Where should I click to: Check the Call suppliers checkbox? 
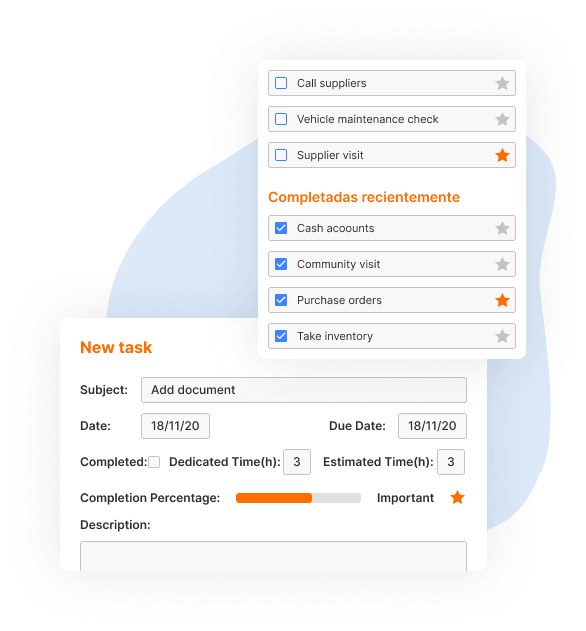pos(281,83)
